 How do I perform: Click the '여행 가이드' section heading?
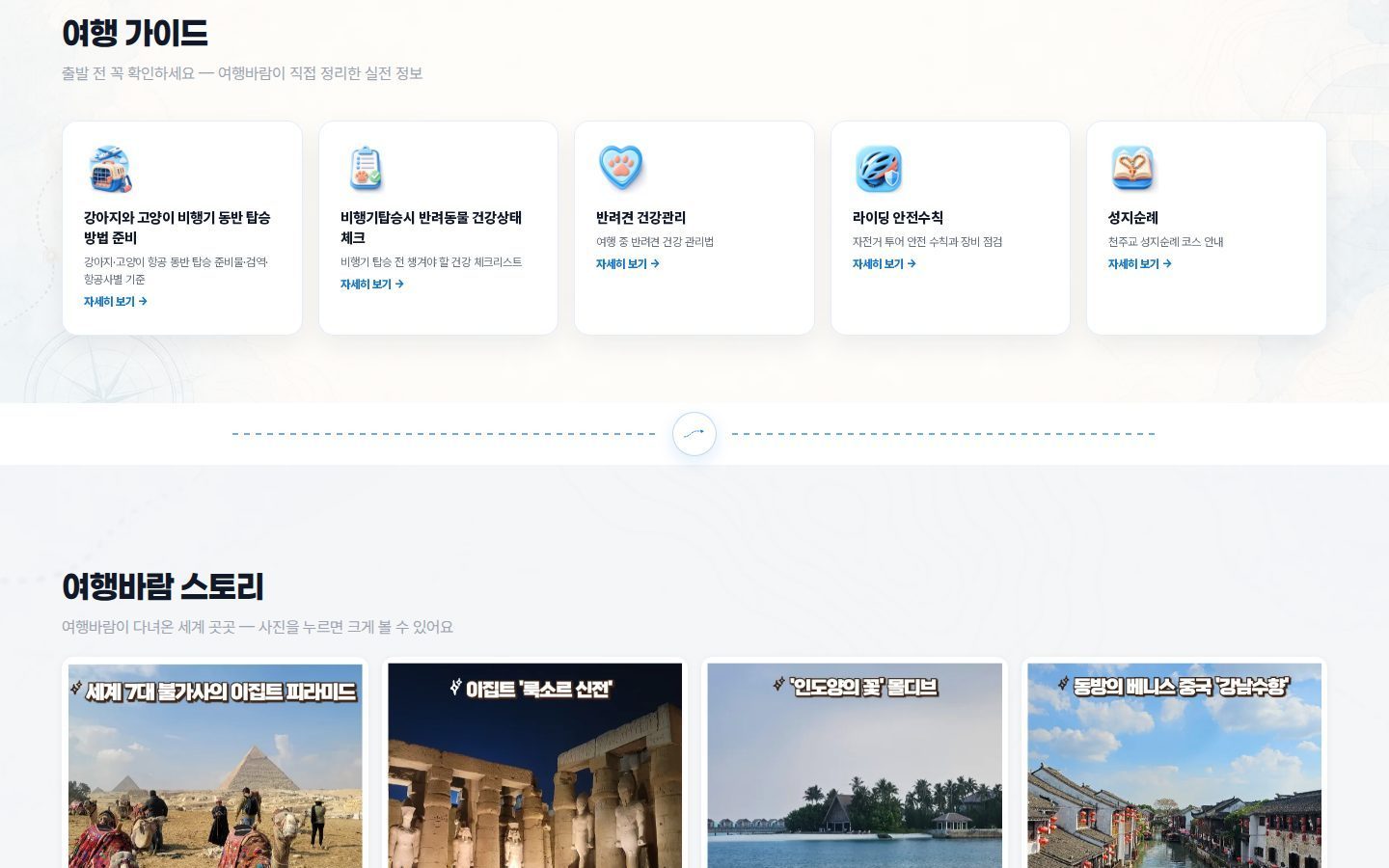coord(135,34)
